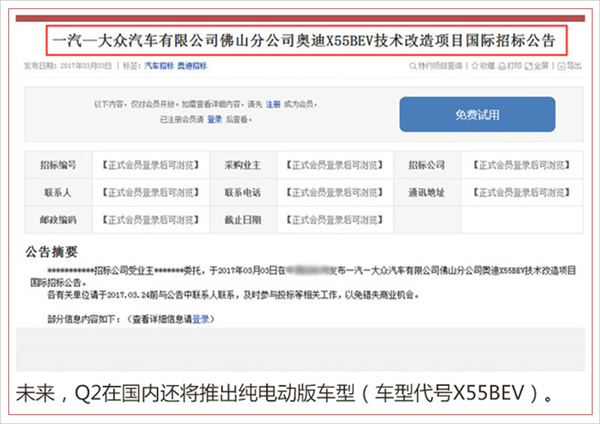Click the value cell next to 联系人

(x=151, y=192)
